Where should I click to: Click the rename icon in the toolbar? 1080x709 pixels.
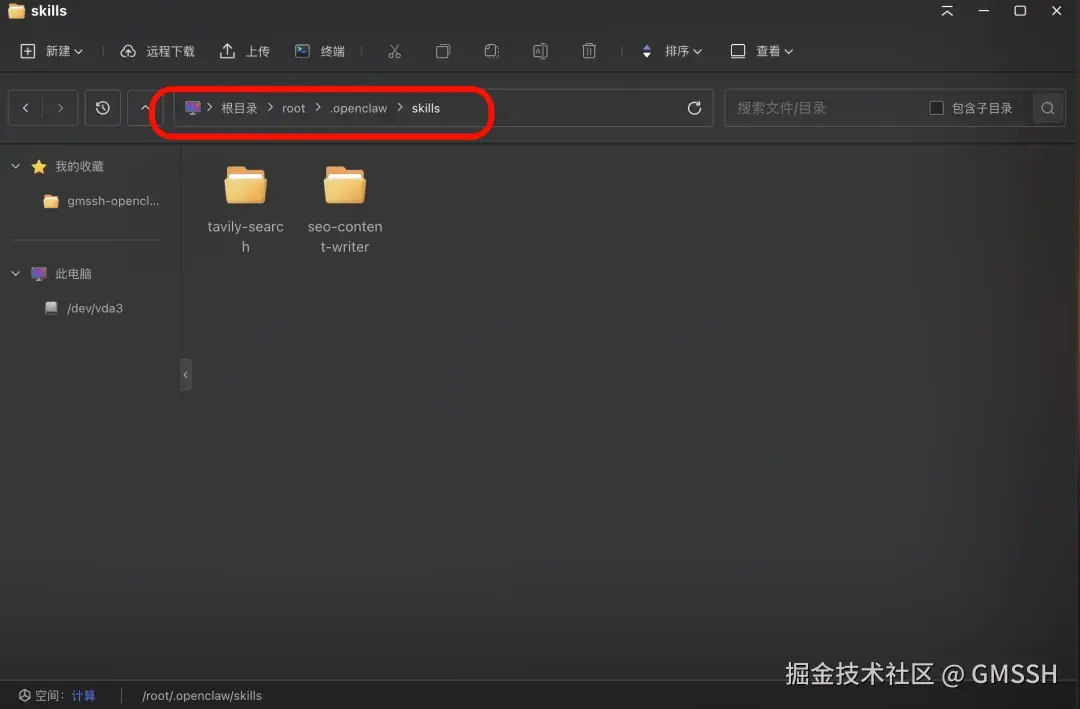(x=540, y=50)
